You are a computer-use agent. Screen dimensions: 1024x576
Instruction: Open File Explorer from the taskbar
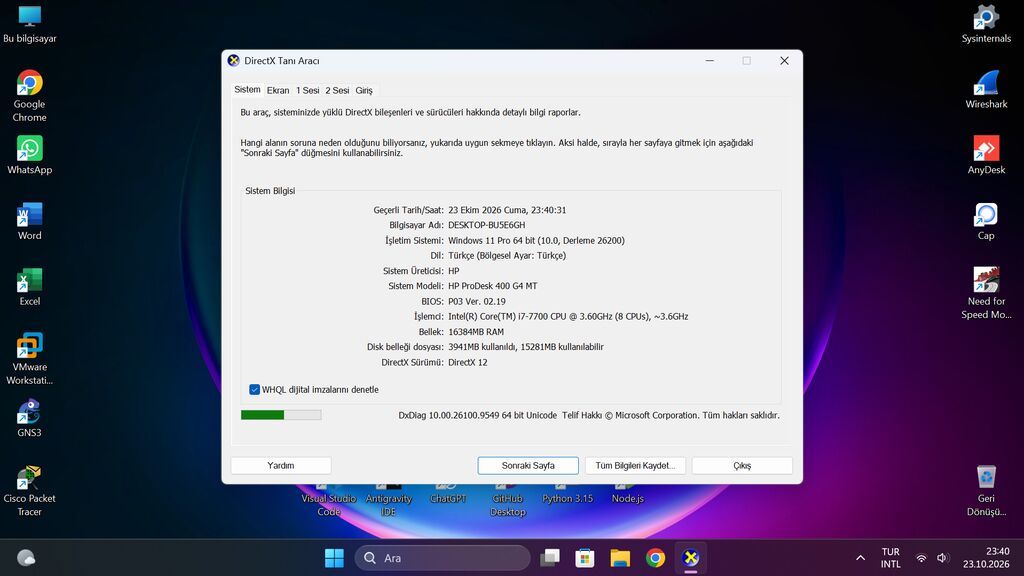coord(620,558)
